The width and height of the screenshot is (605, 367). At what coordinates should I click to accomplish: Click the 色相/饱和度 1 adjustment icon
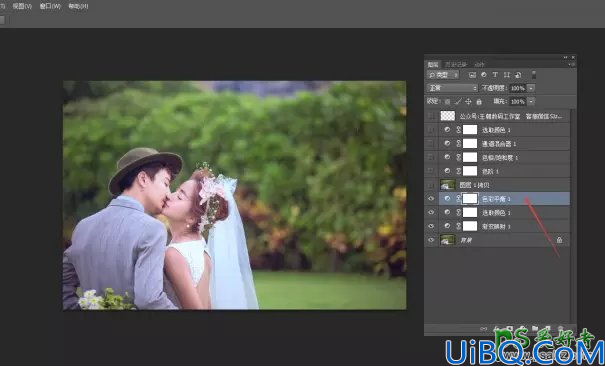(447, 157)
